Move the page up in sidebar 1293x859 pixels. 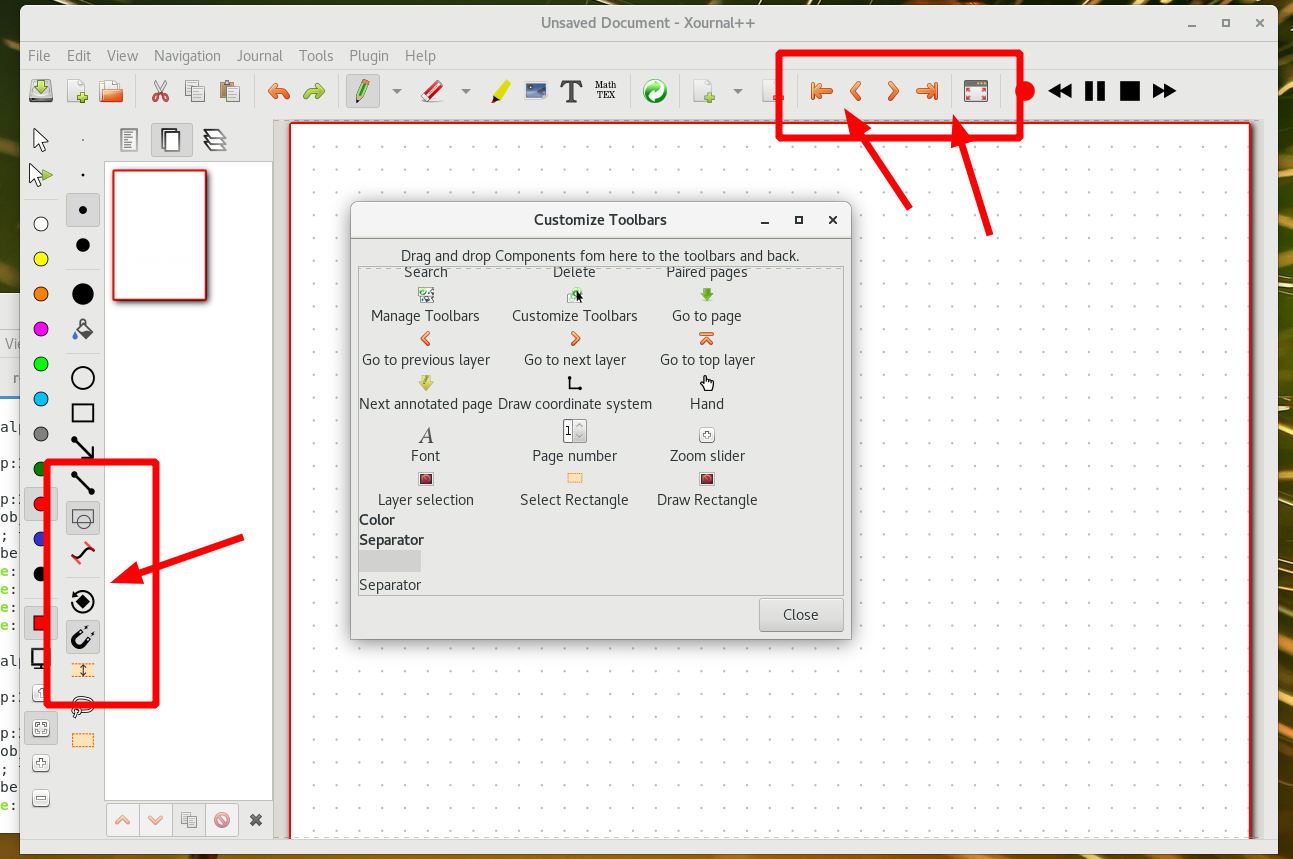tap(123, 820)
